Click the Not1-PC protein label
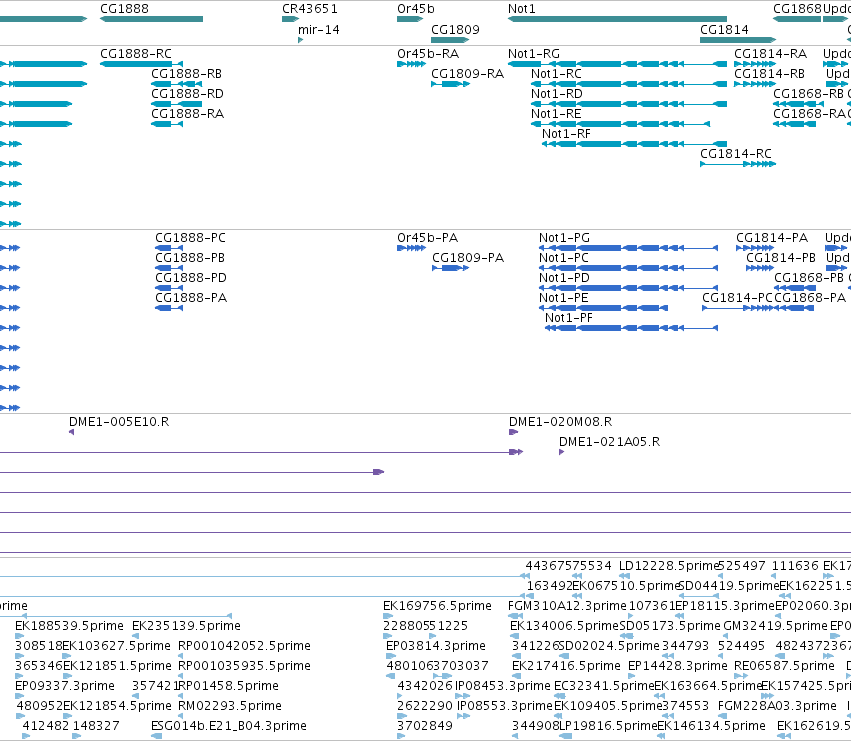This screenshot has height=741, width=851. (x=563, y=258)
